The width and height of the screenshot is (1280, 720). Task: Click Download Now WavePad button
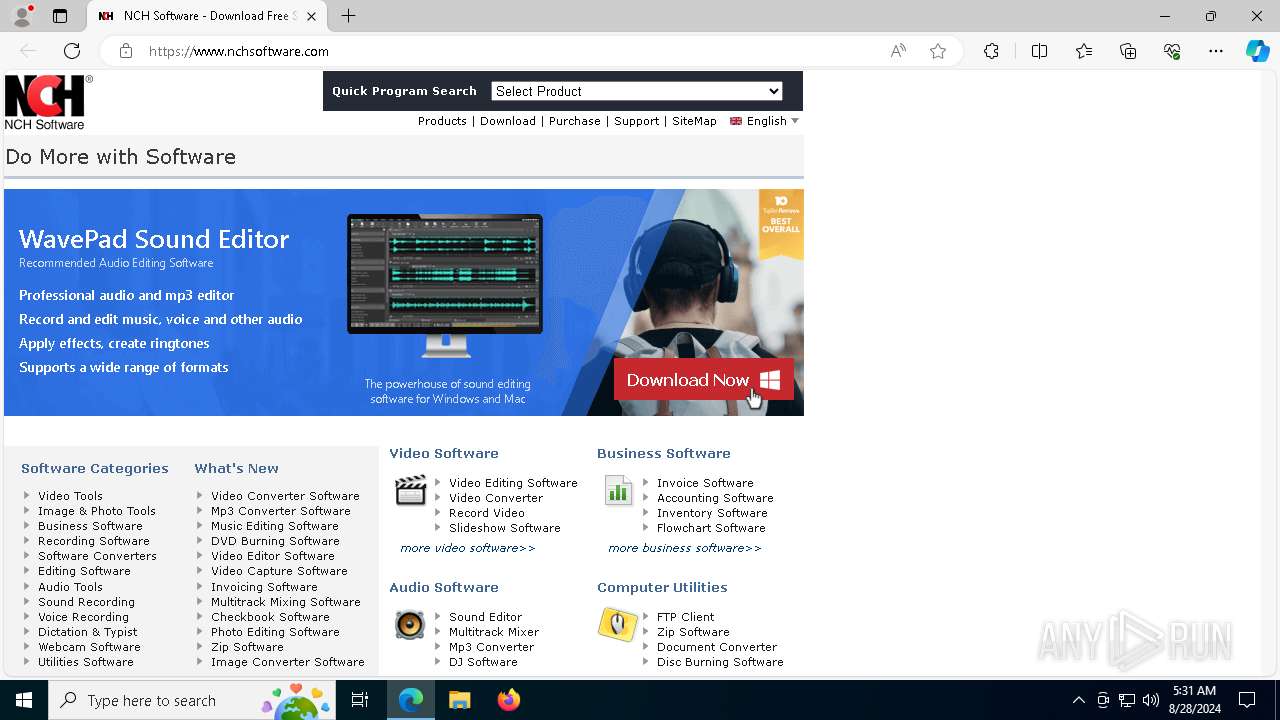(x=703, y=380)
